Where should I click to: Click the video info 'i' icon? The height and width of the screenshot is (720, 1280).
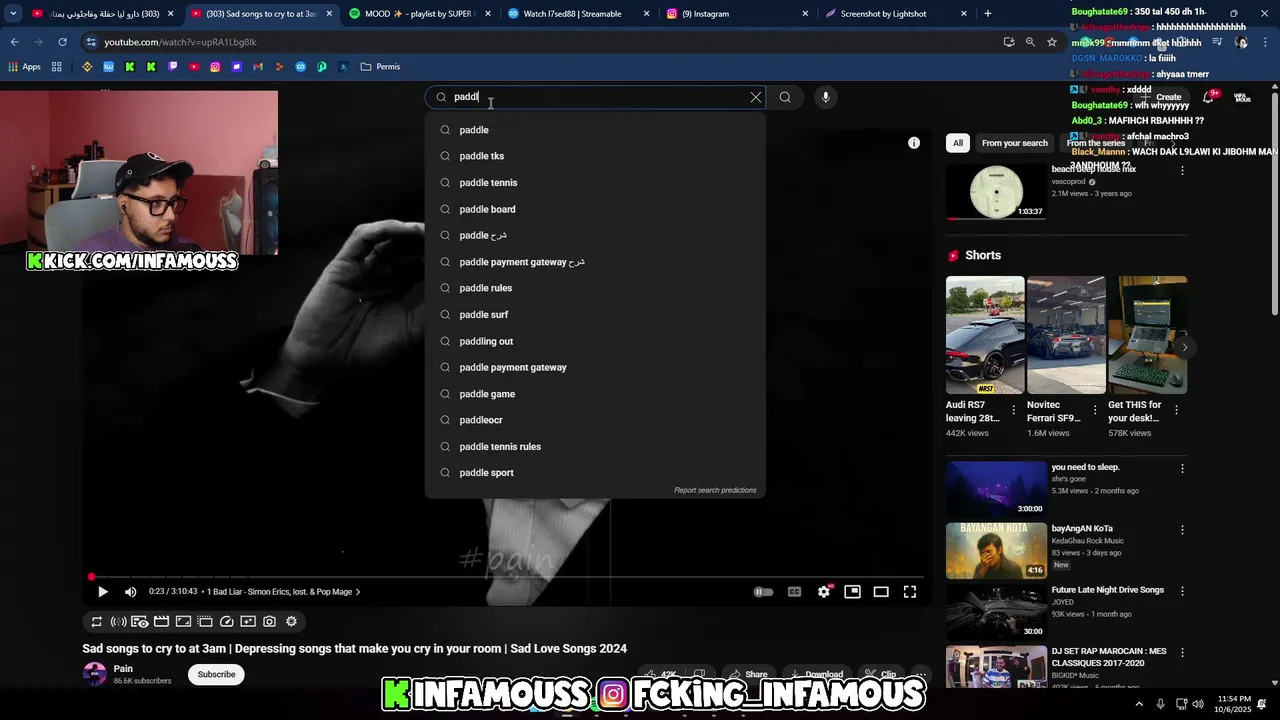[x=913, y=143]
